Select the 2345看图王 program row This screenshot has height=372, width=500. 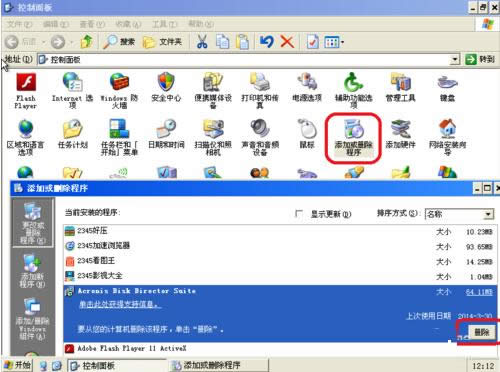coord(279,261)
